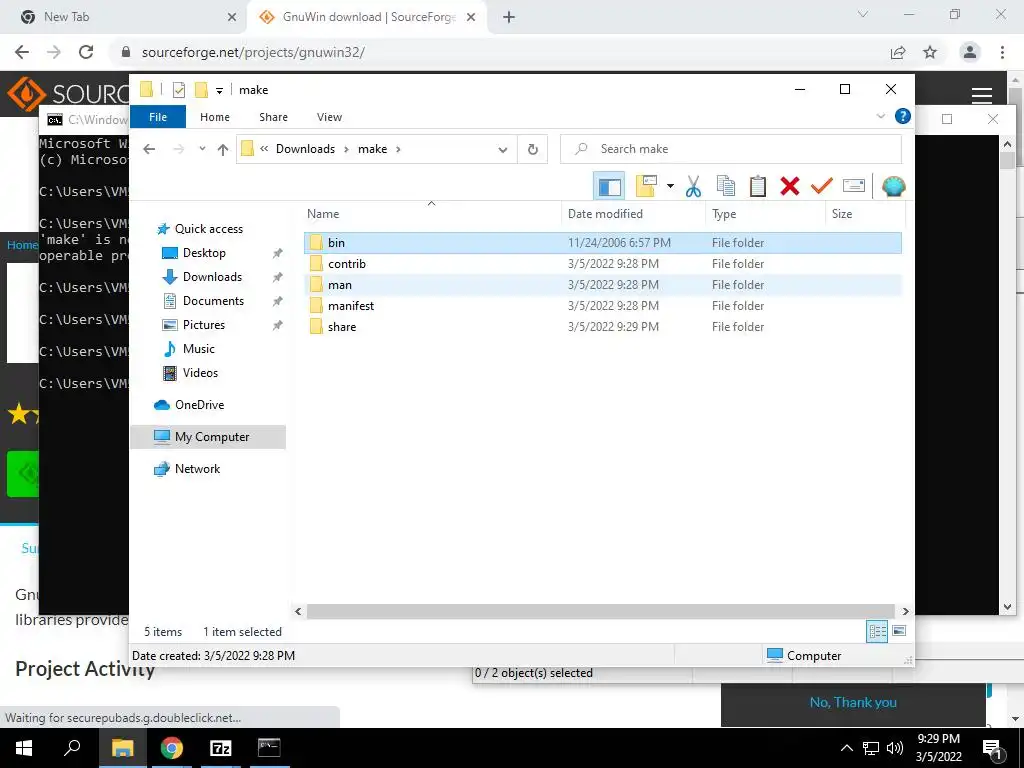Open Explorer Help question mark icon
The height and width of the screenshot is (768, 1024).
pos(903,116)
